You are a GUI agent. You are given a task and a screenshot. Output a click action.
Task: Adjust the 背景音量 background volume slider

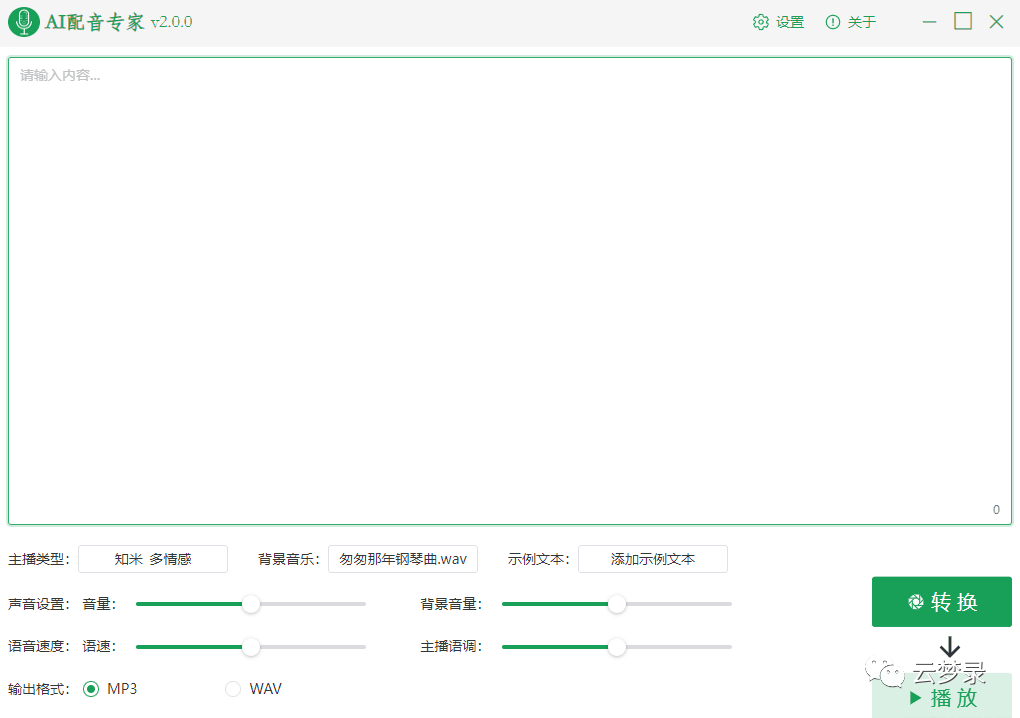[617, 604]
